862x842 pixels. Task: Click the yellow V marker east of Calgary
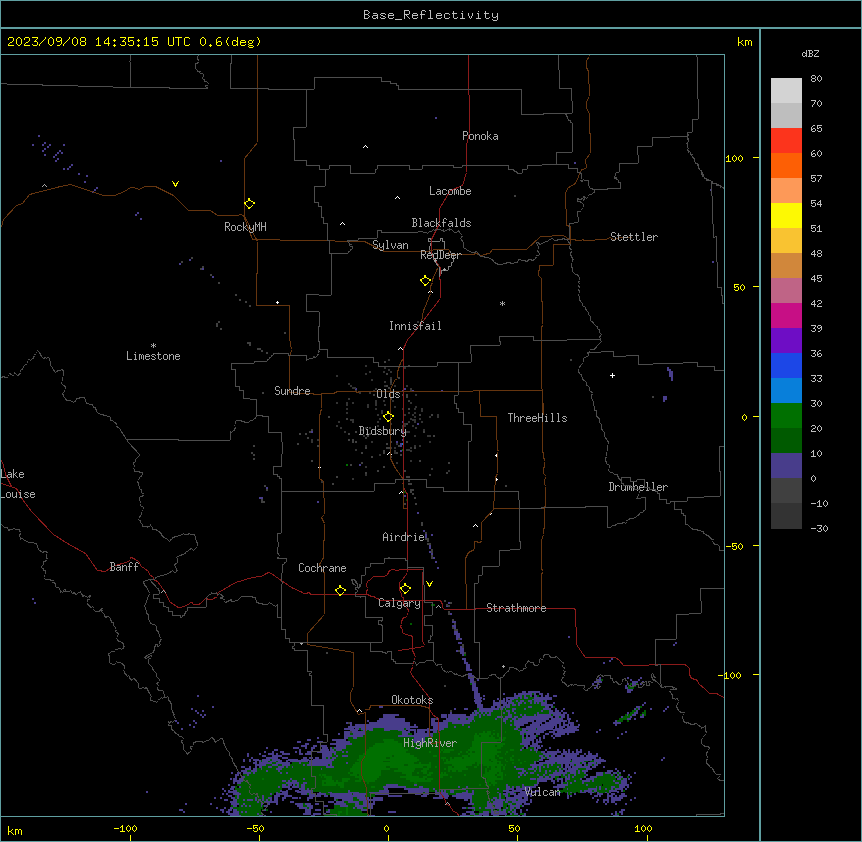pos(429,584)
